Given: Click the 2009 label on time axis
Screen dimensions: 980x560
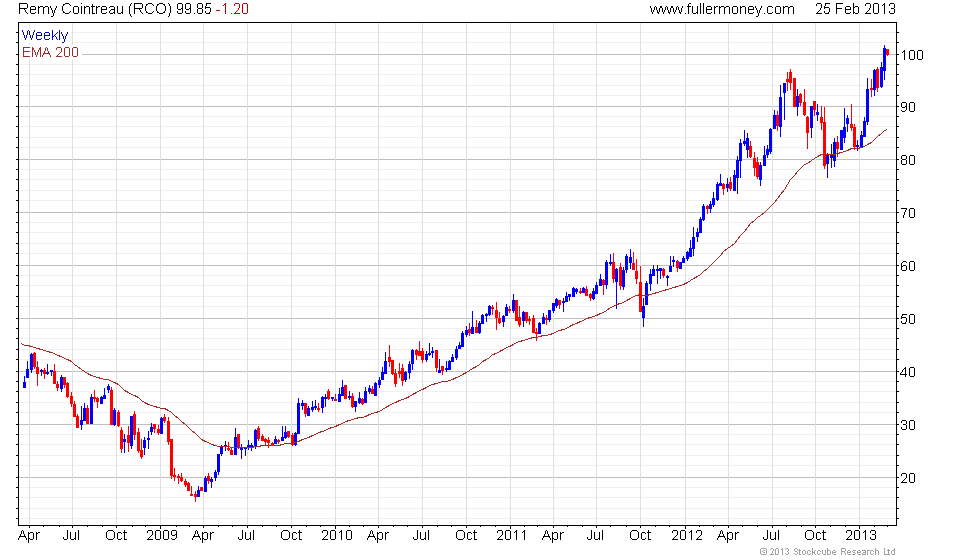Looking at the screenshot, I should pyautogui.click(x=162, y=536).
